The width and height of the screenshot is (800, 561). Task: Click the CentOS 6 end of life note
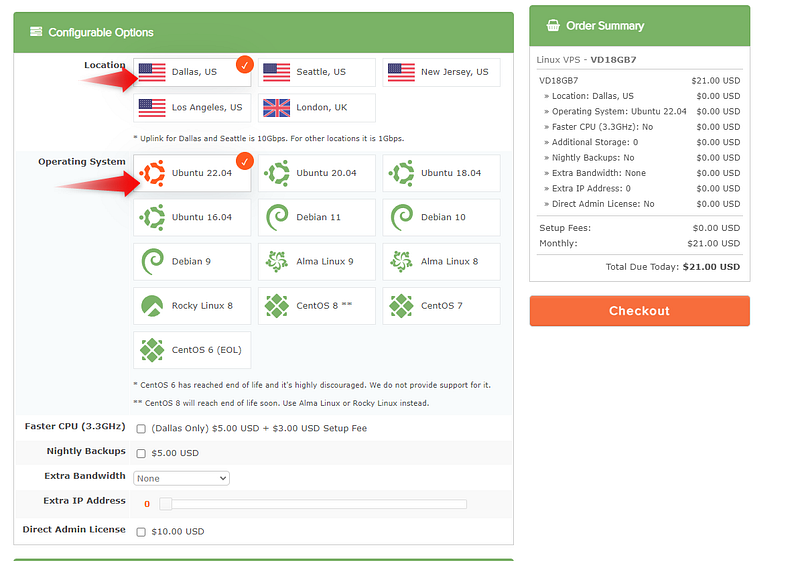(312, 385)
